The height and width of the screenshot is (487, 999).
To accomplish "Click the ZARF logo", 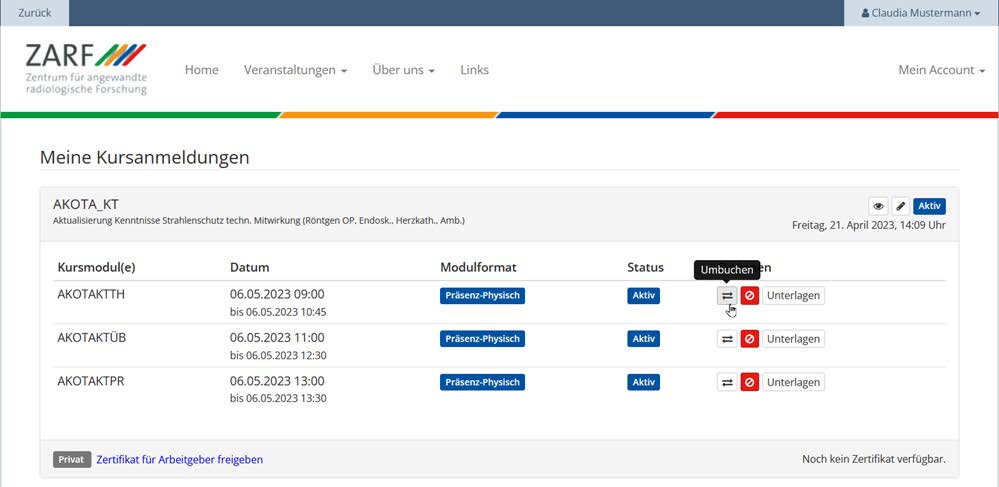I will coord(87,69).
